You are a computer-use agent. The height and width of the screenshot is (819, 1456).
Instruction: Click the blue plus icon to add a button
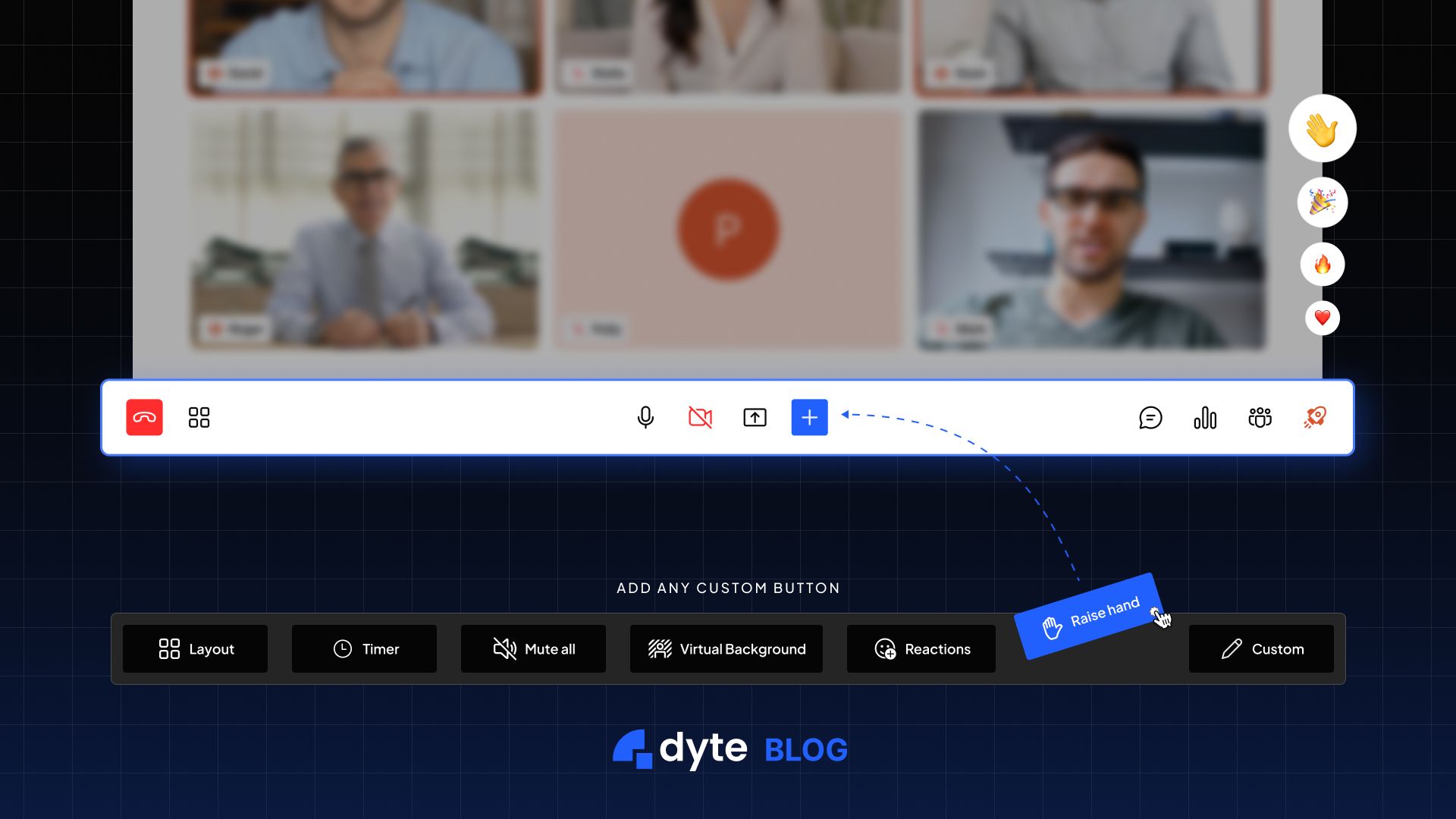(x=809, y=418)
